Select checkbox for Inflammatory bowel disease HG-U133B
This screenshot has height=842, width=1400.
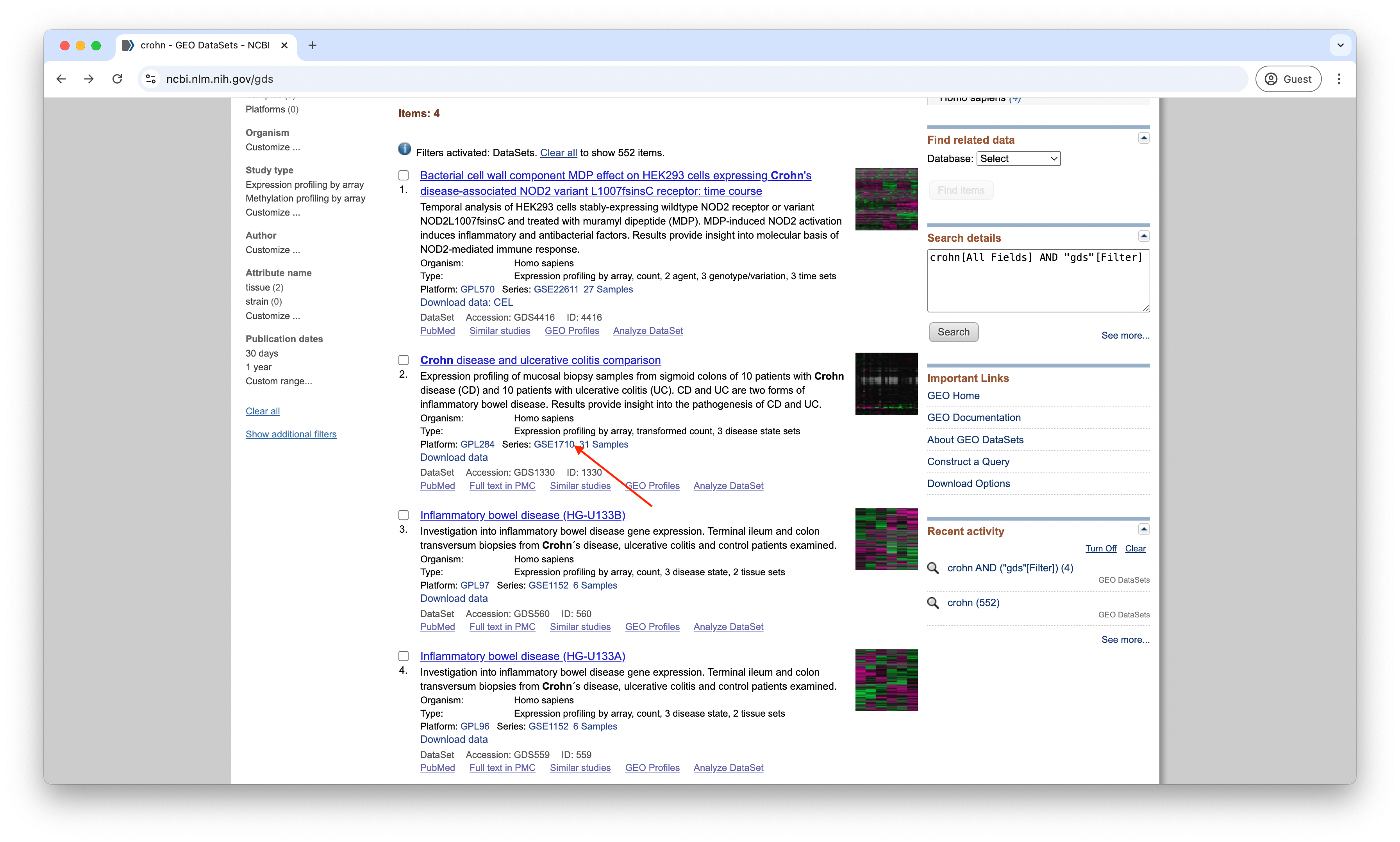coord(404,515)
